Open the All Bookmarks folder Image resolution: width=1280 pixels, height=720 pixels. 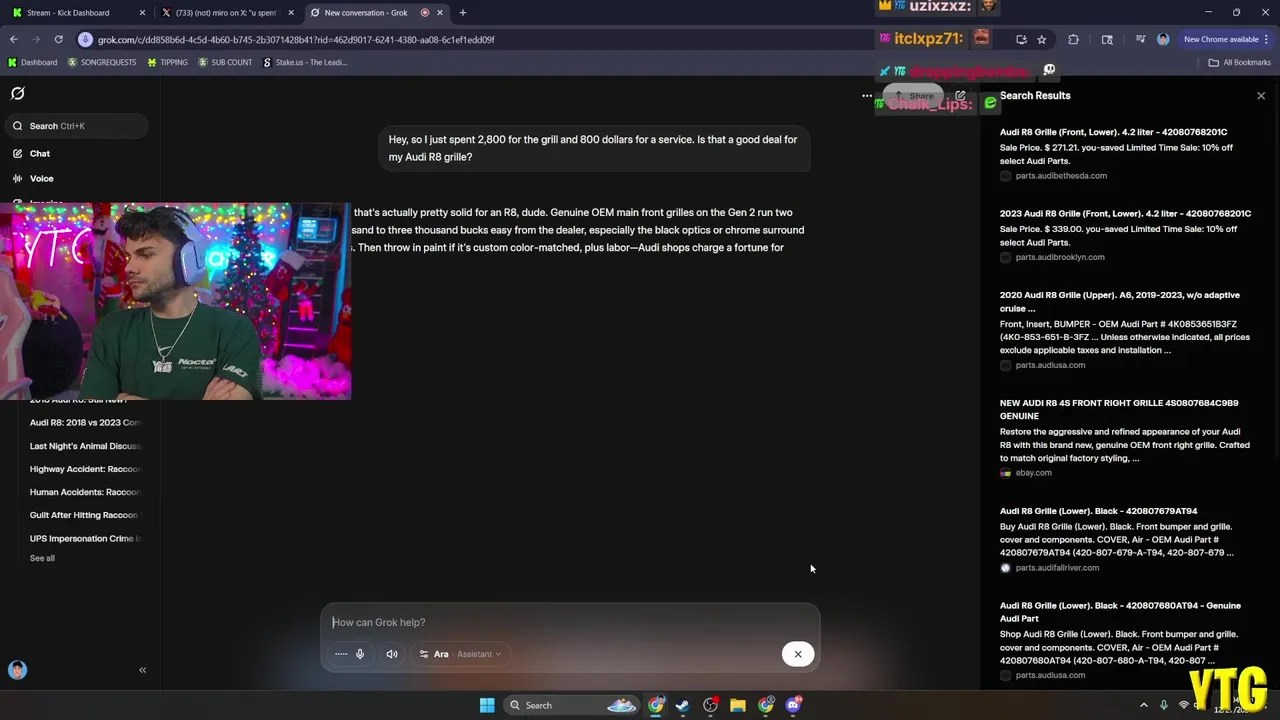[x=1240, y=62]
